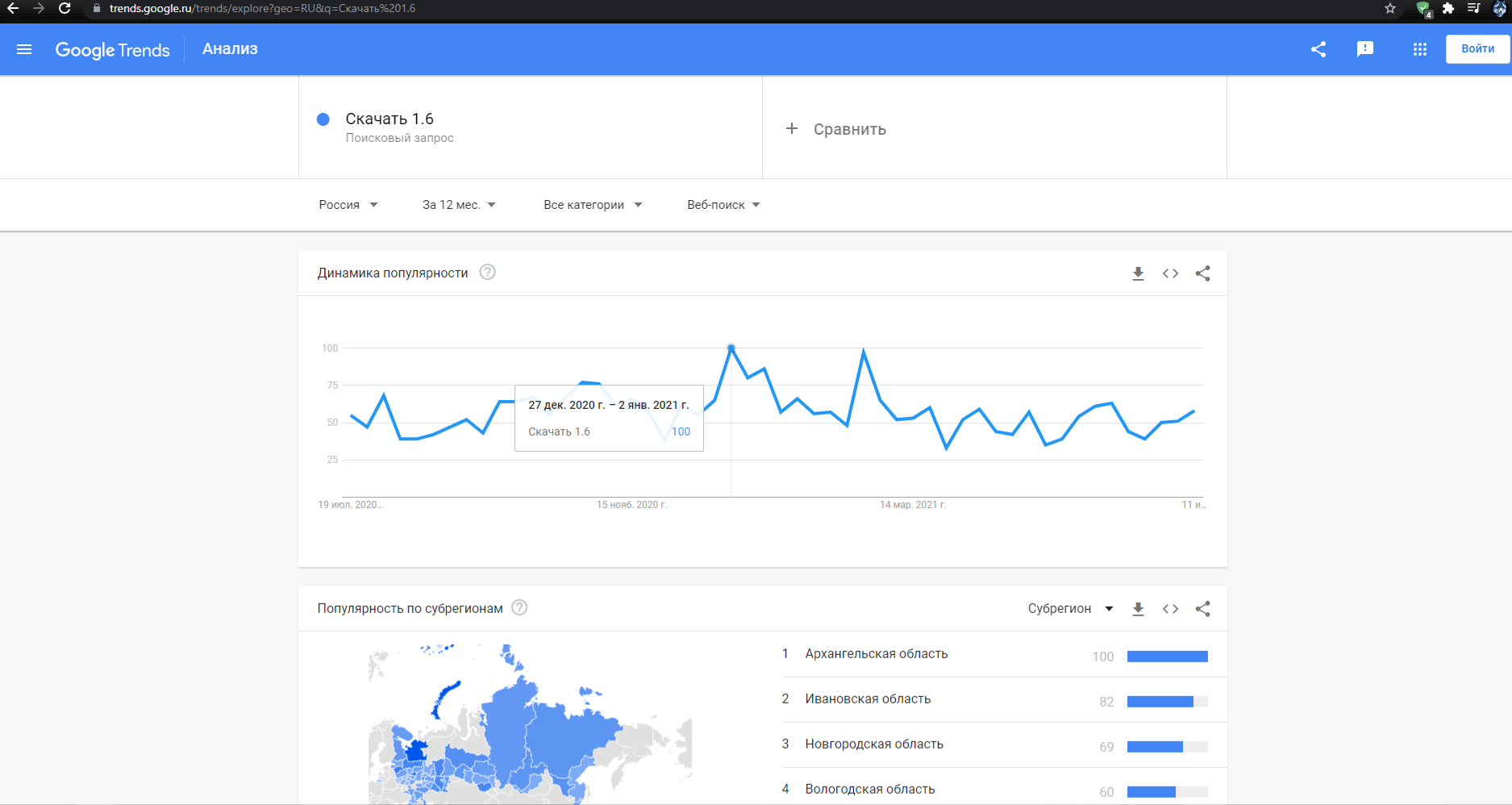Click the Ивановская область value bar
Image resolution: width=1512 pixels, height=805 pixels.
[1167, 702]
